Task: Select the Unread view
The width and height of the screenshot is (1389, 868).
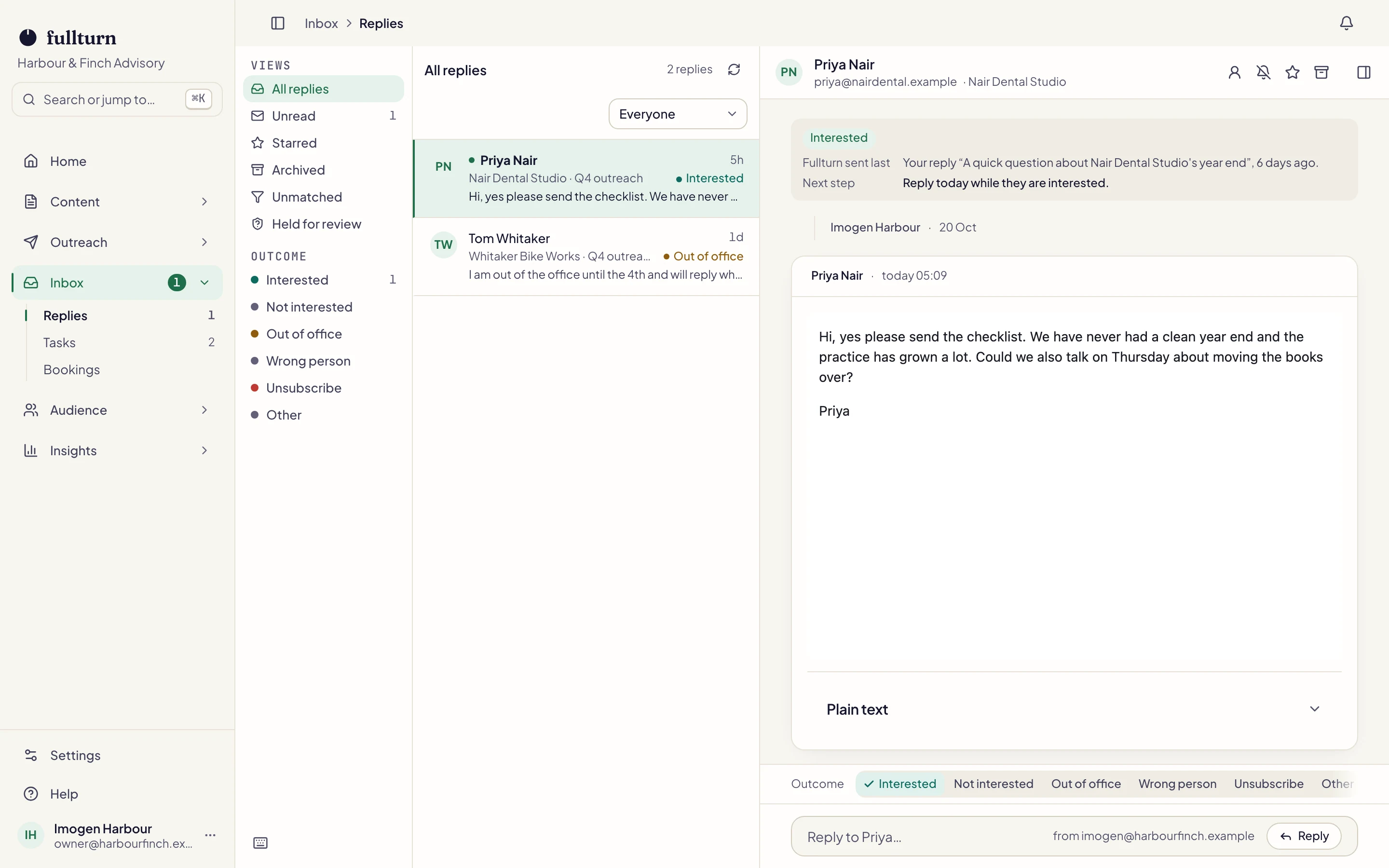Action: click(324, 116)
